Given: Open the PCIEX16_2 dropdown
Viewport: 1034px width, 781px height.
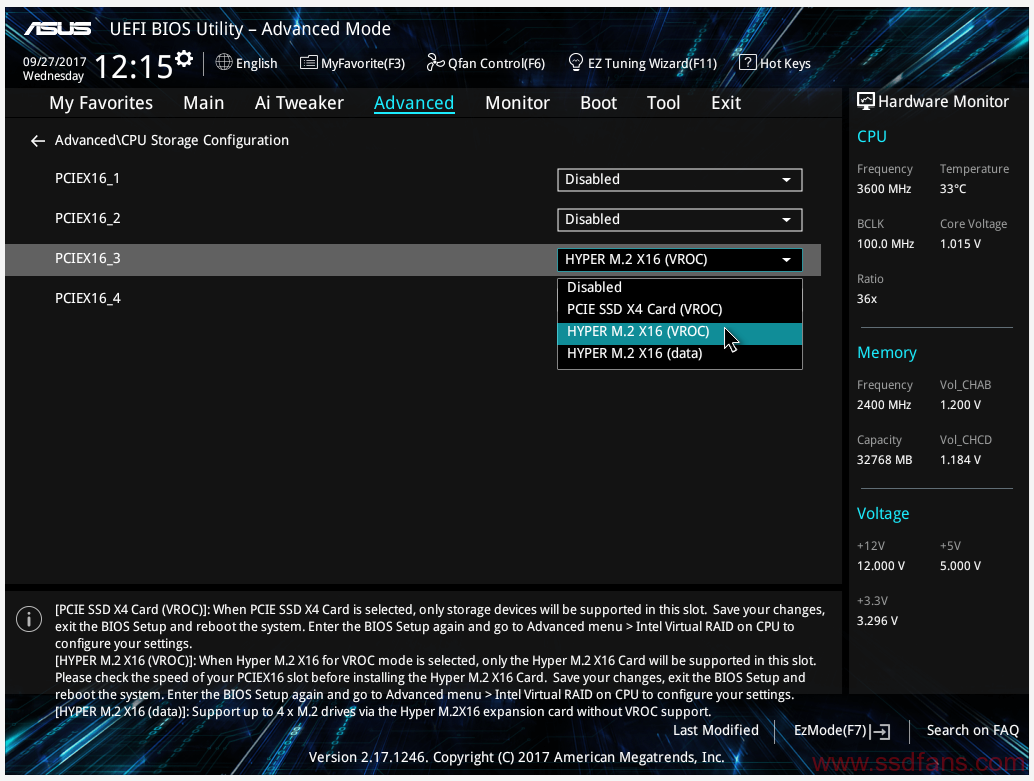Looking at the screenshot, I should click(x=680, y=220).
